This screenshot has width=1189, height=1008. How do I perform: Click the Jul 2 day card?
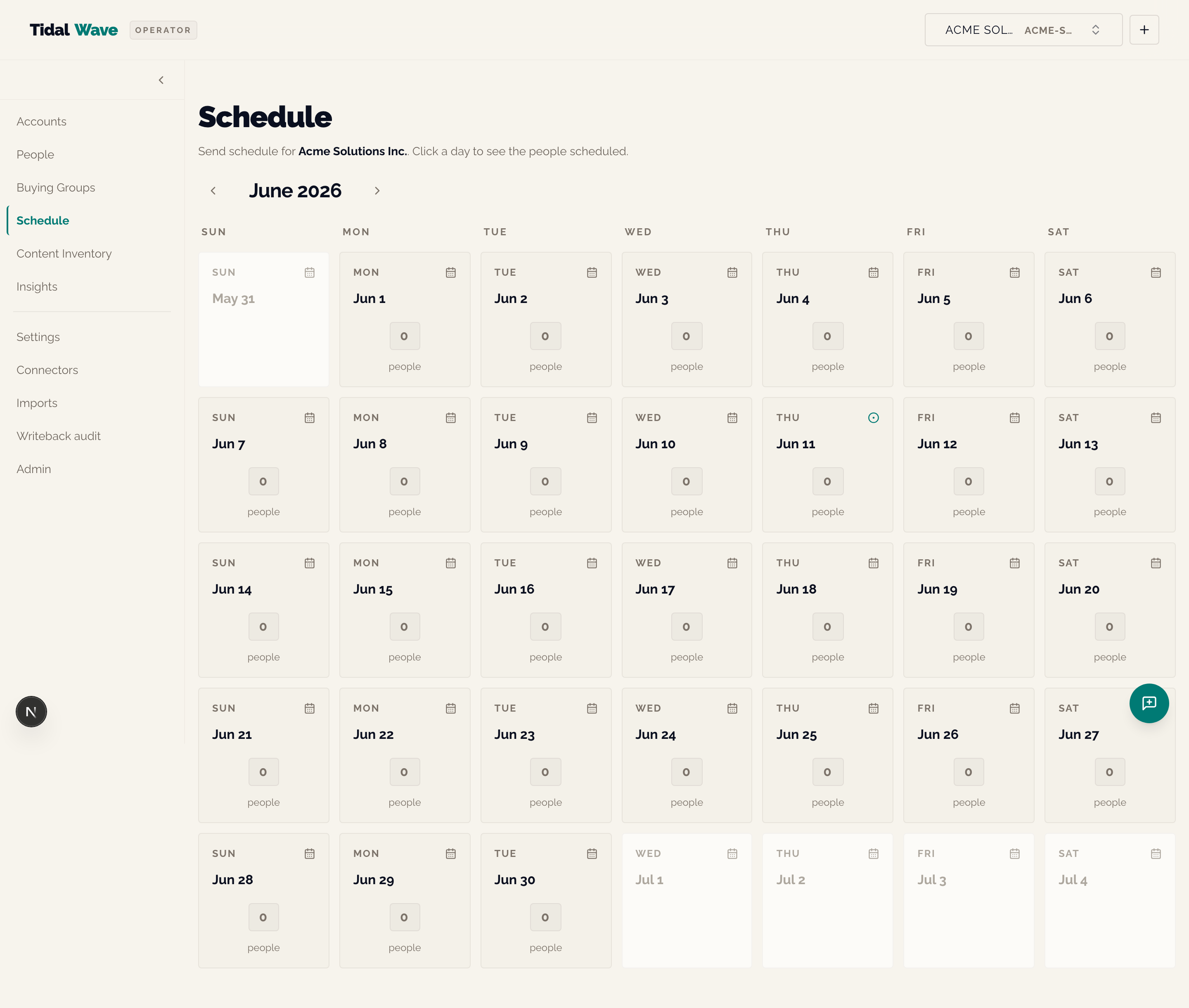click(x=828, y=900)
